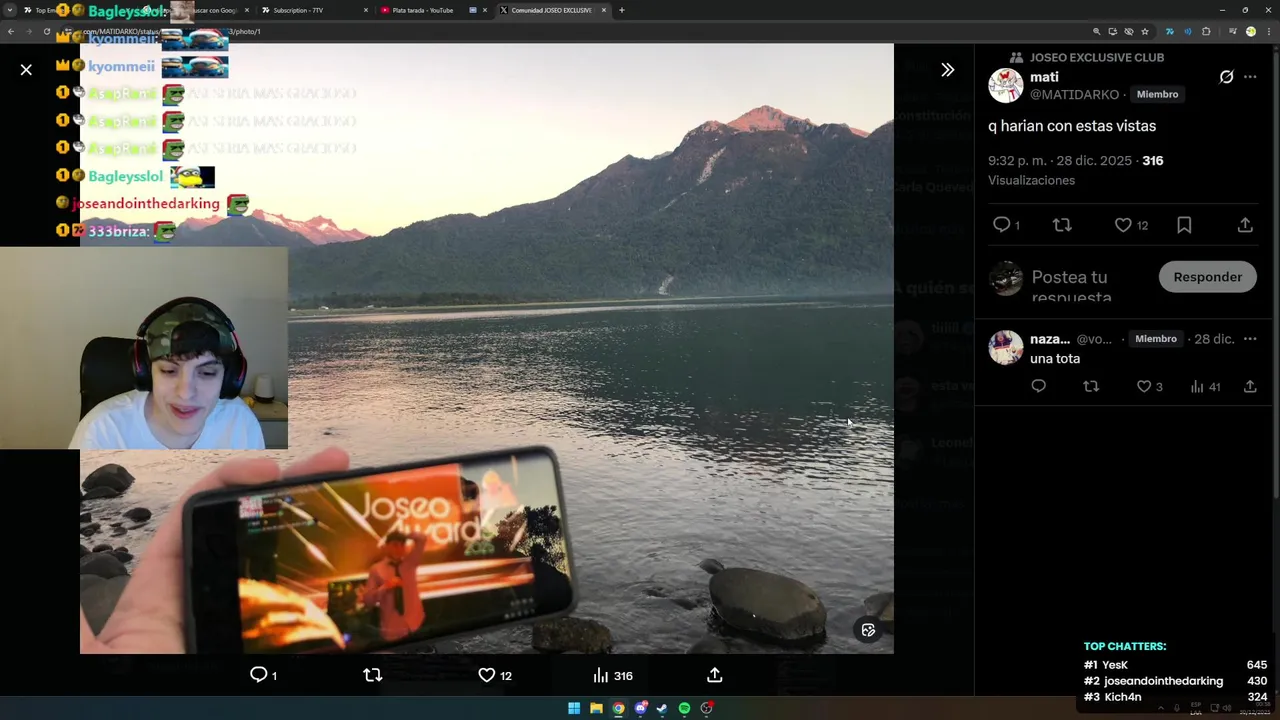
Task: Reload the current page
Action: [46, 31]
